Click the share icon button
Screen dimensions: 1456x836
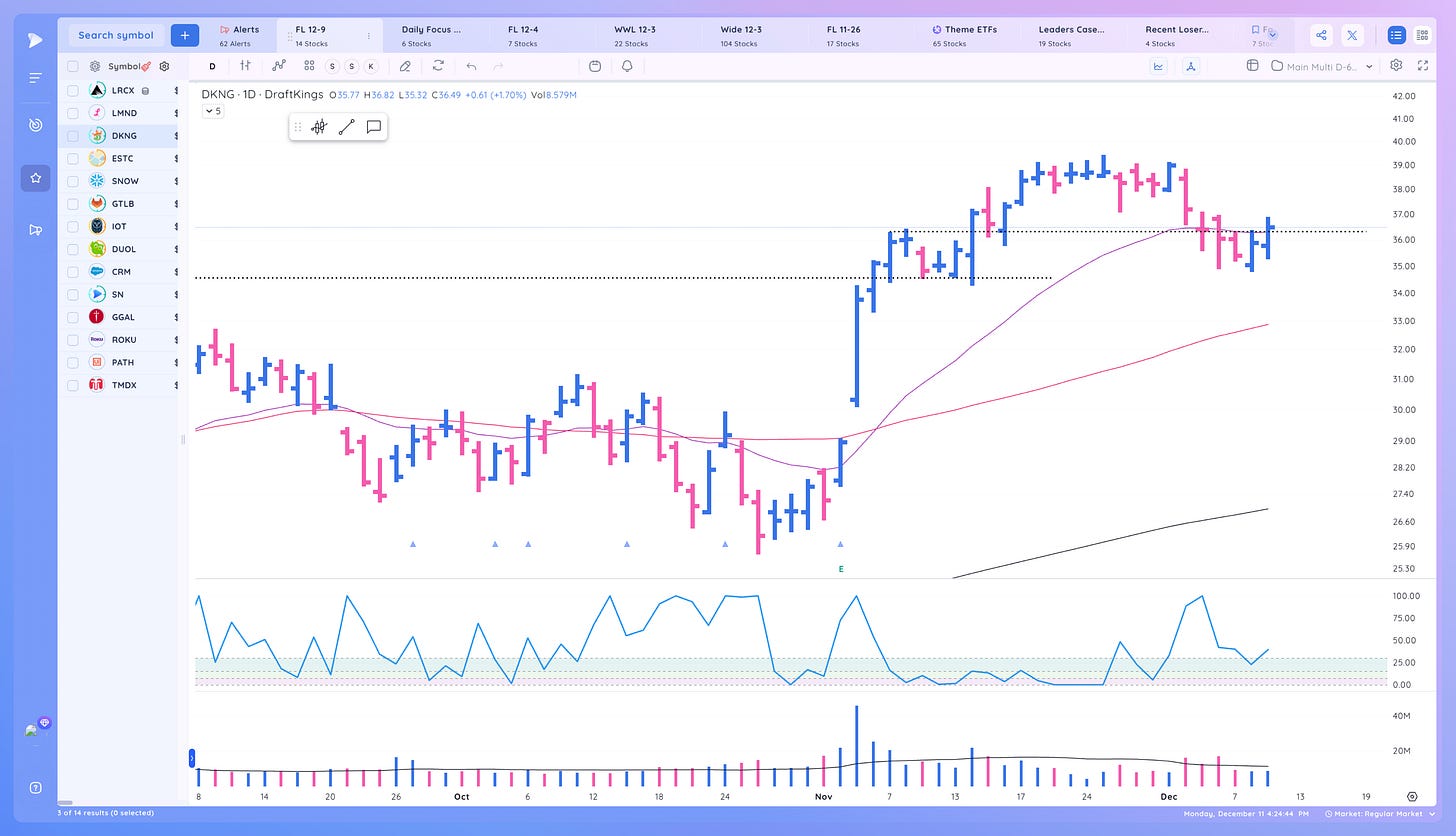[1321, 35]
